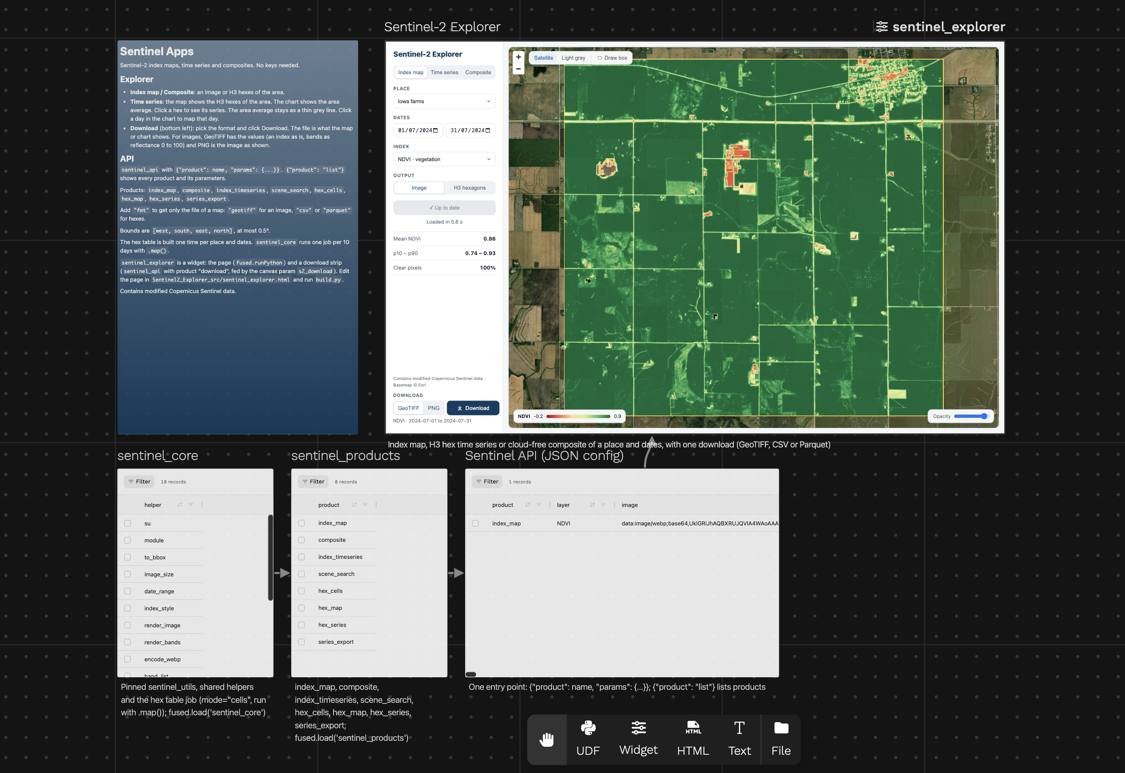Activate the Draw box tool
This screenshot has width=1125, height=773.
(x=612, y=58)
